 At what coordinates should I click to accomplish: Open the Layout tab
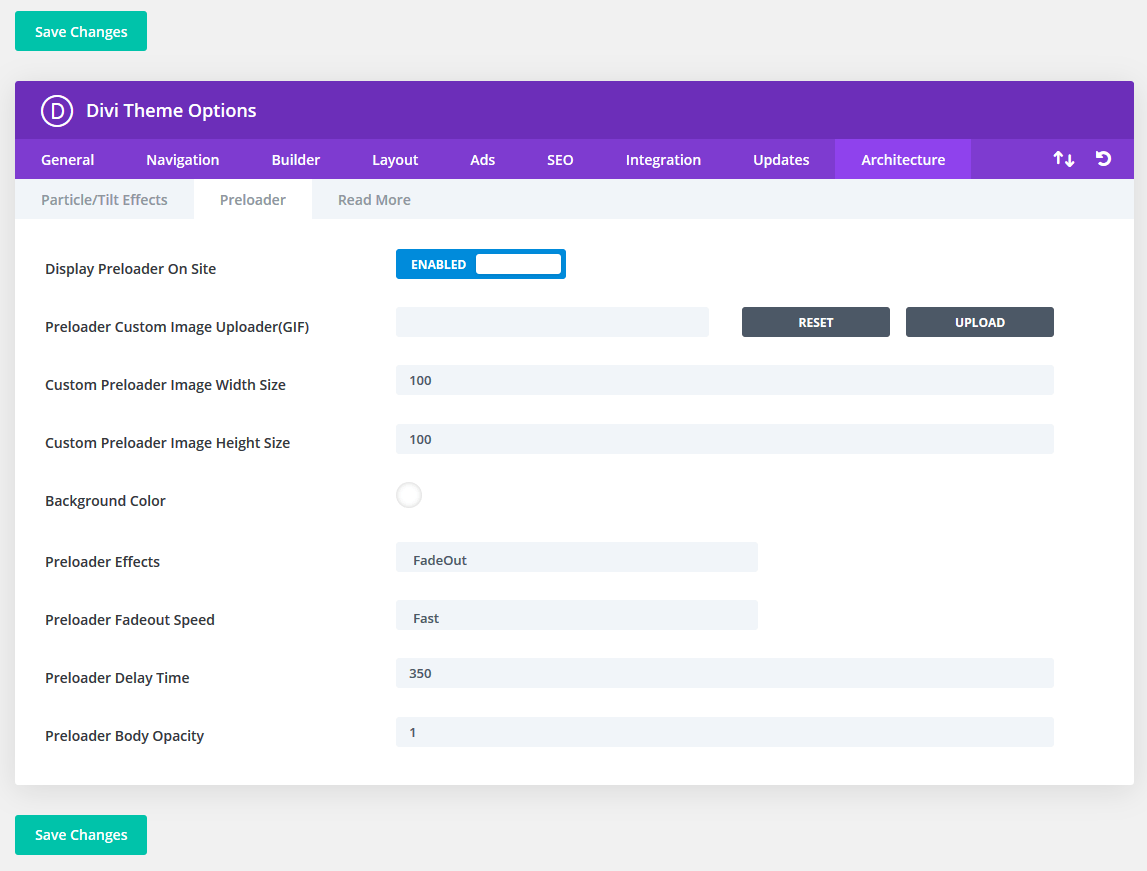click(x=395, y=159)
